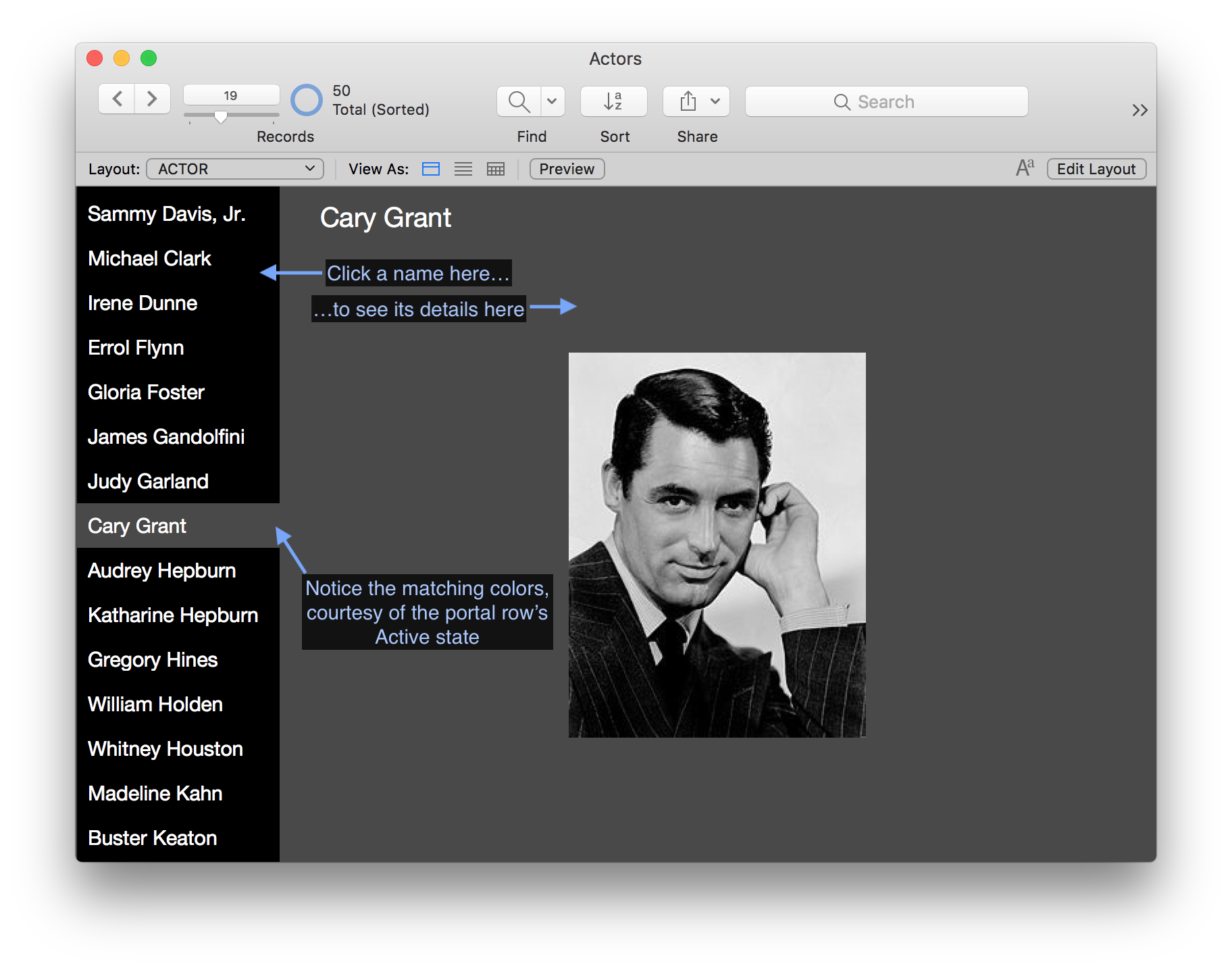Image resolution: width=1232 pixels, height=970 pixels.
Task: Select Audrey Hepburn in the list
Action: pyautogui.click(x=162, y=571)
